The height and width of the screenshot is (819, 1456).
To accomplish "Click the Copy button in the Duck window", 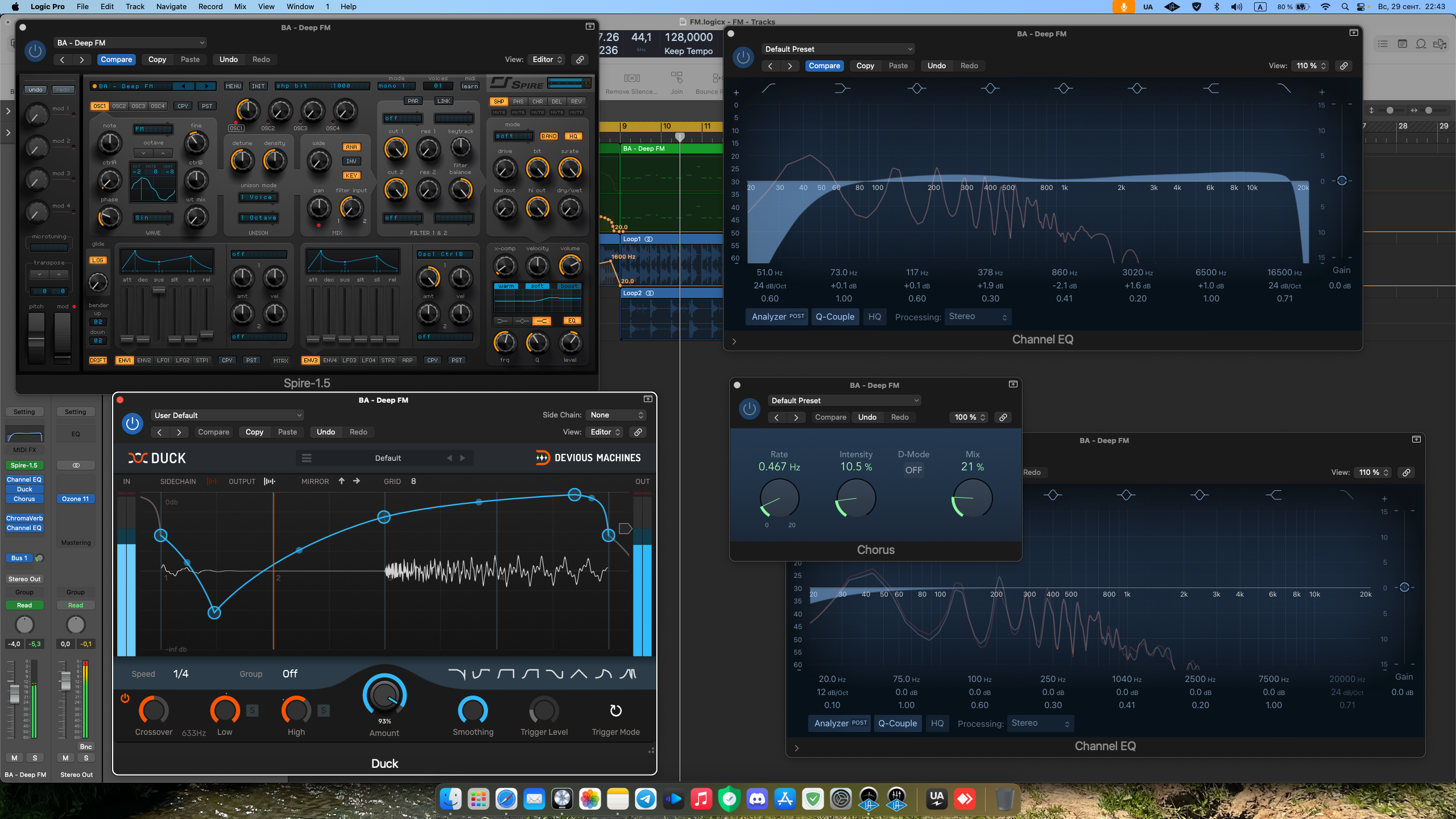I will (254, 432).
